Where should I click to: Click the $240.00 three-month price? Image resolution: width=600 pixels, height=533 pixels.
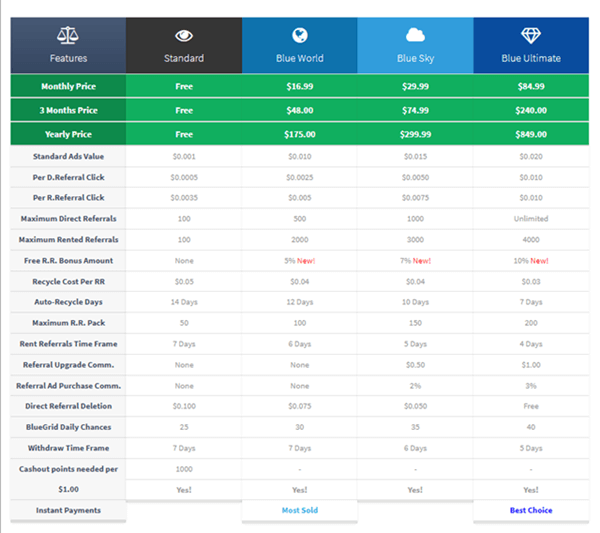pos(531,111)
